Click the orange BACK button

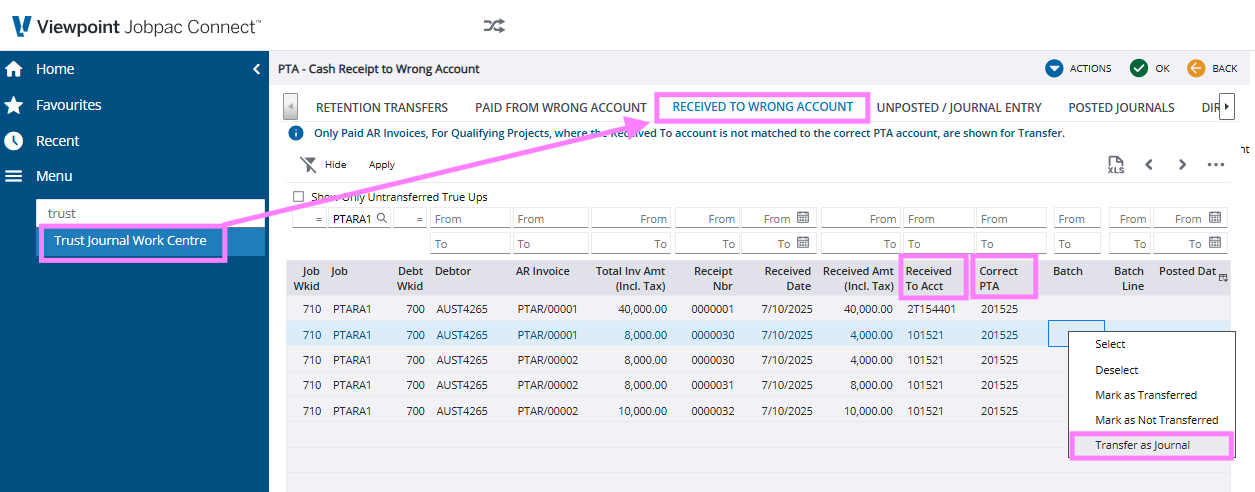click(x=1213, y=68)
